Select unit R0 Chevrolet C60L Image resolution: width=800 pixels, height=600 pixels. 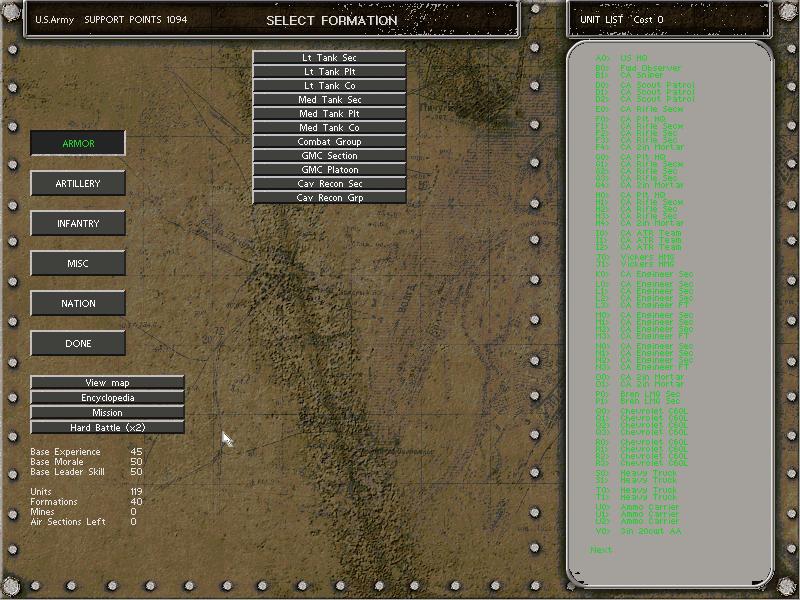point(642,443)
